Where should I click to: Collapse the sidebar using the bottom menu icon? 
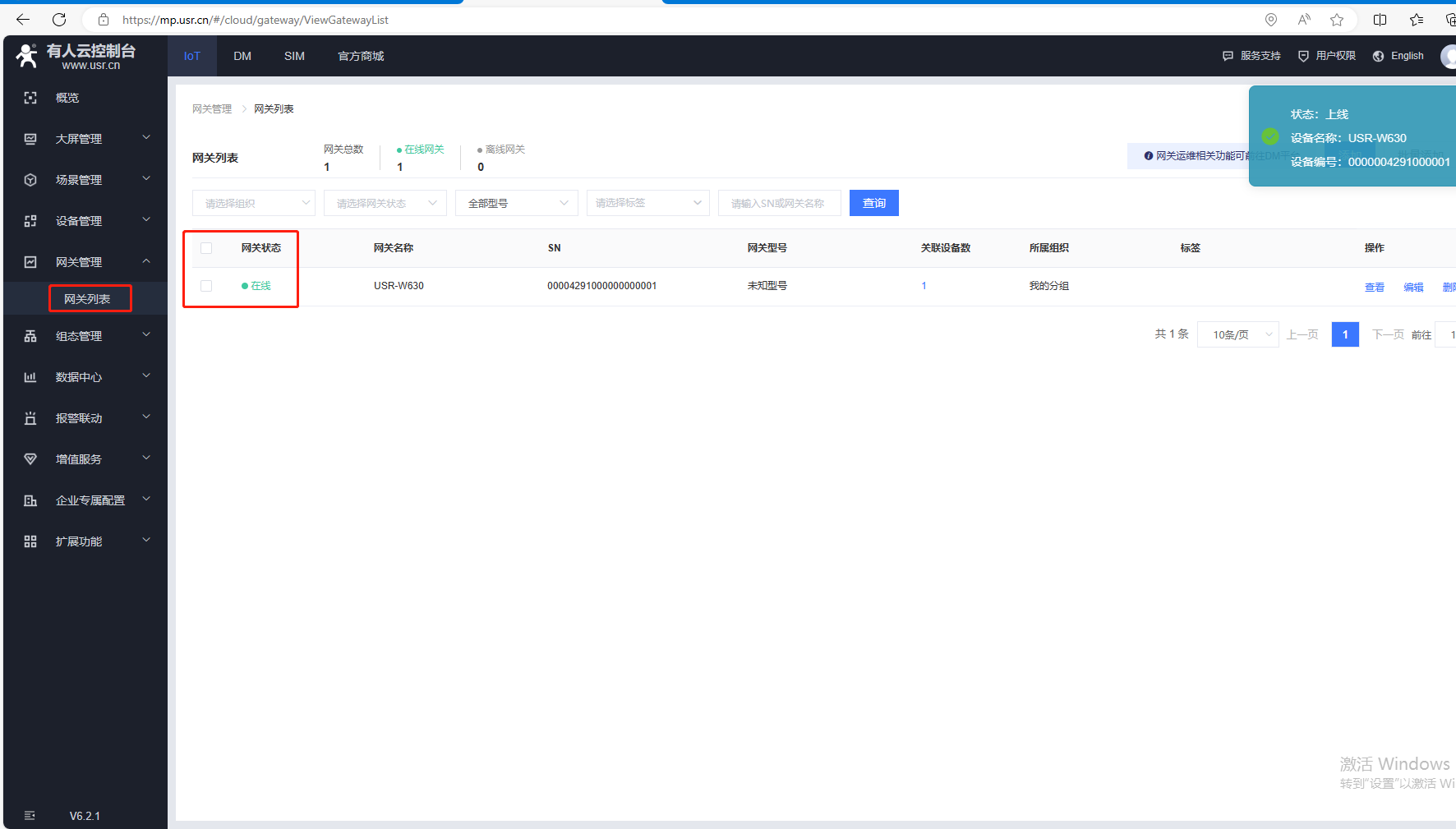30,816
